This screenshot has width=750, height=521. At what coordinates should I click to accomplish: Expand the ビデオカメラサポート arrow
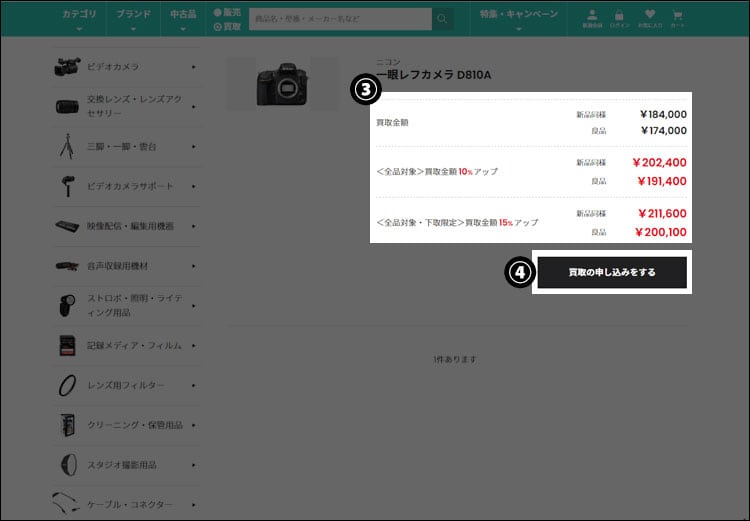point(194,186)
